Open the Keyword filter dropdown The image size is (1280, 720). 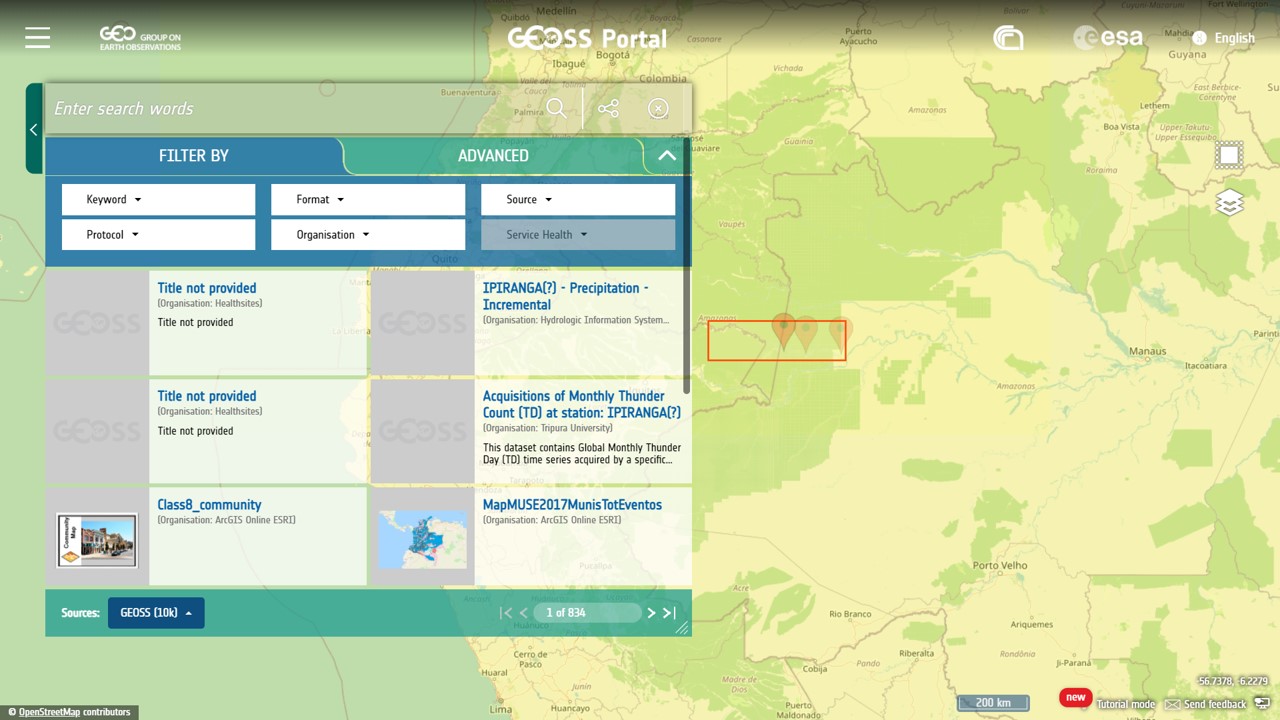(x=158, y=199)
